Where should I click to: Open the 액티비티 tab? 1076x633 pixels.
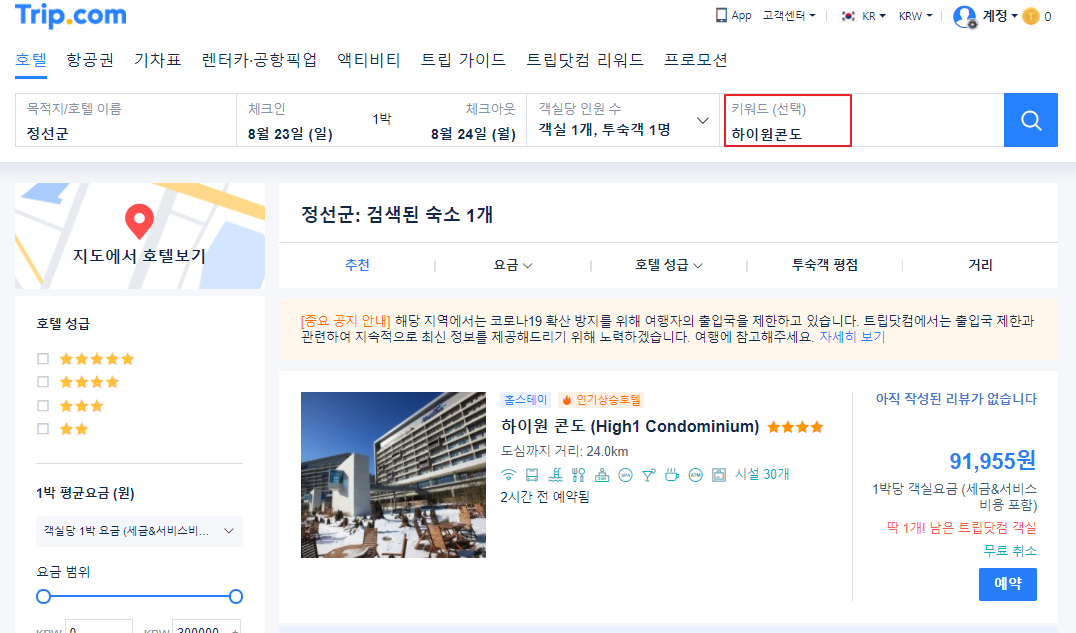pos(369,60)
